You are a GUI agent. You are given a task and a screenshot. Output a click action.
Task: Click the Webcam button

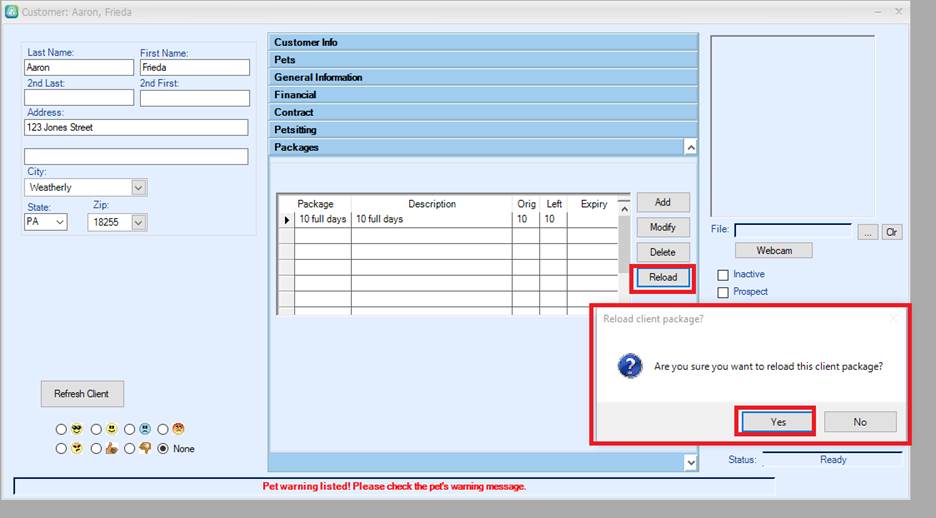click(774, 251)
